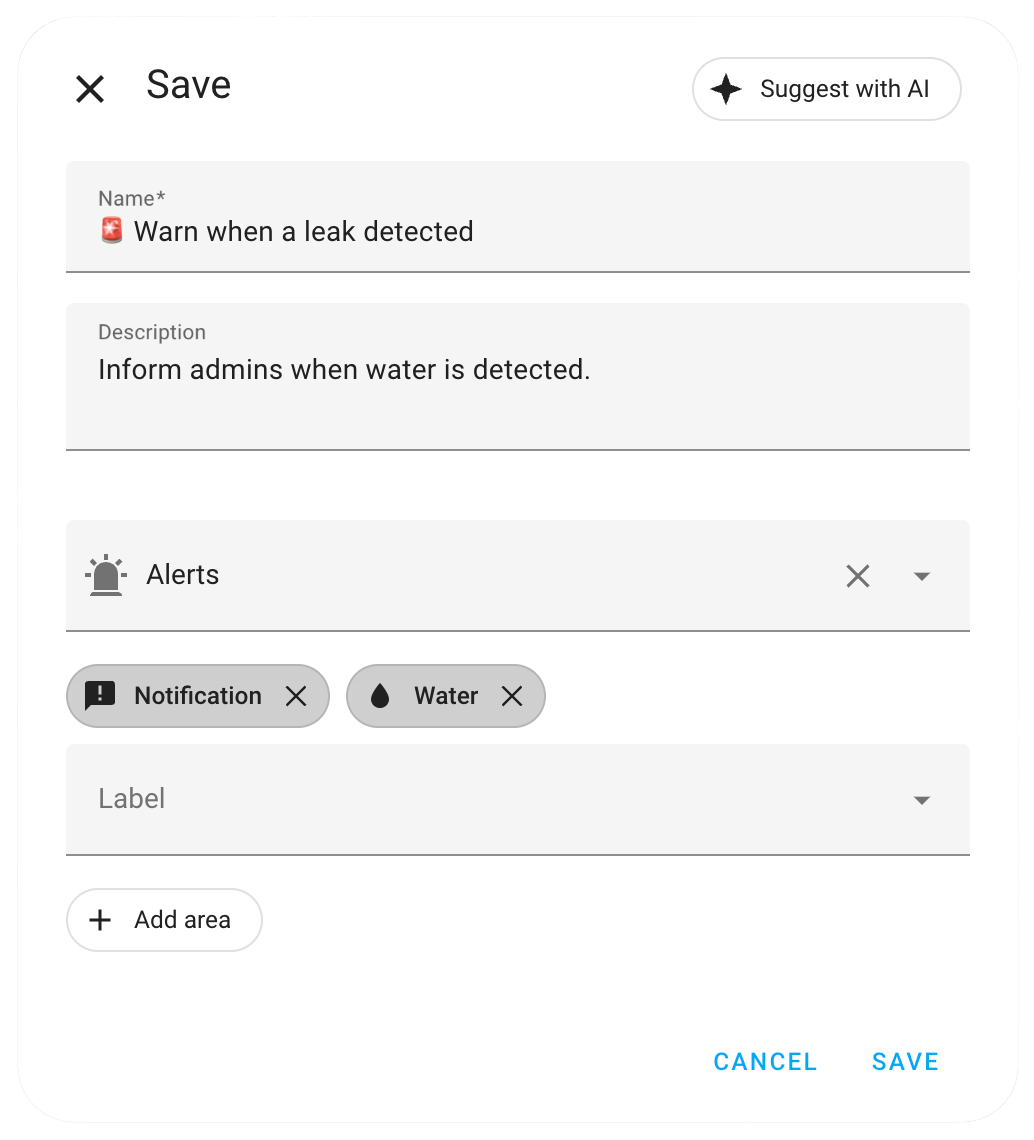
Task: Click the X icon to clear the Alerts selection
Action: tap(857, 576)
